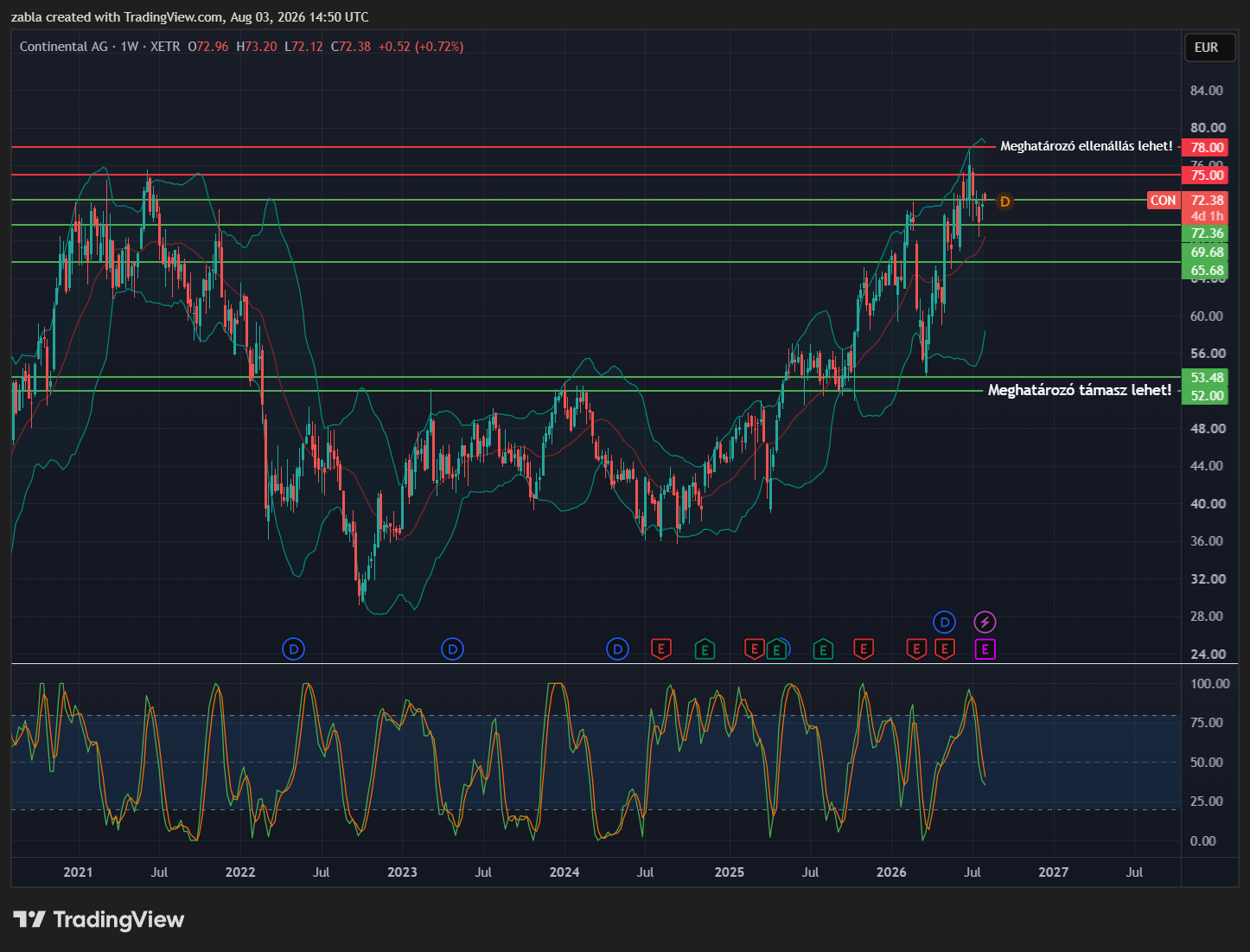Select the red CON symbol price tag

[x=1163, y=201]
